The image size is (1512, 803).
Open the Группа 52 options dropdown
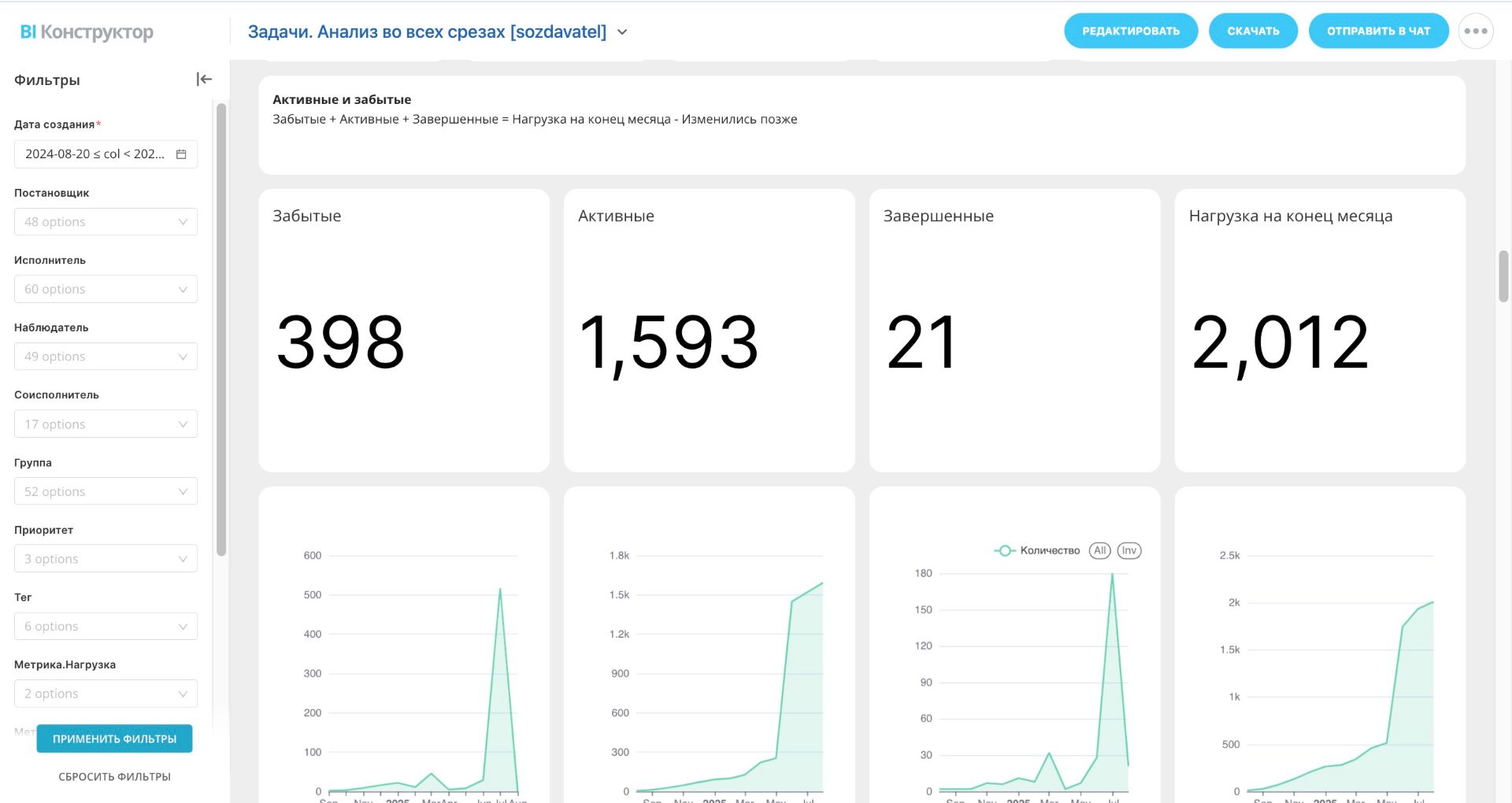click(x=106, y=491)
